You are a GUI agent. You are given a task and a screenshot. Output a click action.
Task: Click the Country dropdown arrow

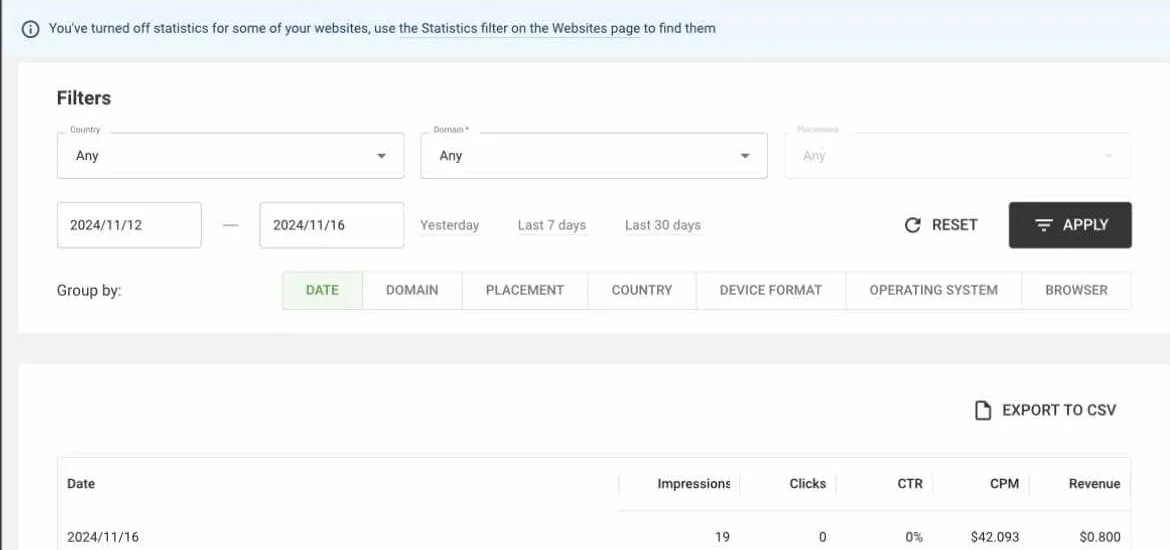(381, 156)
